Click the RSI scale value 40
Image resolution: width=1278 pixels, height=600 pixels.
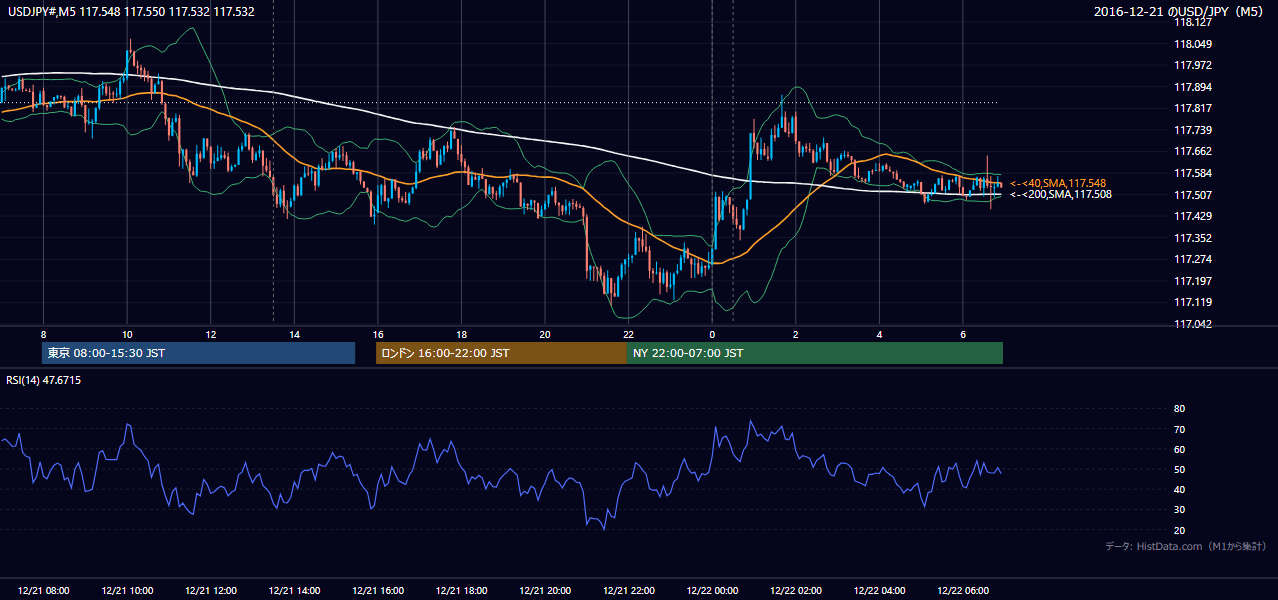tap(1179, 489)
